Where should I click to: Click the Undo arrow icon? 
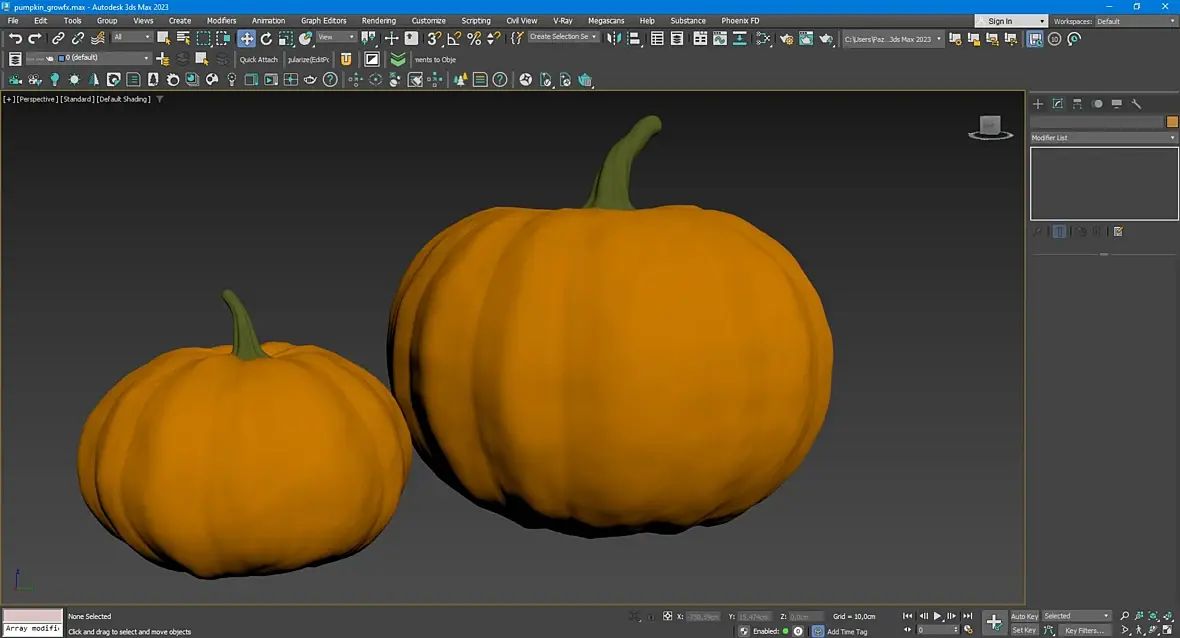point(15,38)
